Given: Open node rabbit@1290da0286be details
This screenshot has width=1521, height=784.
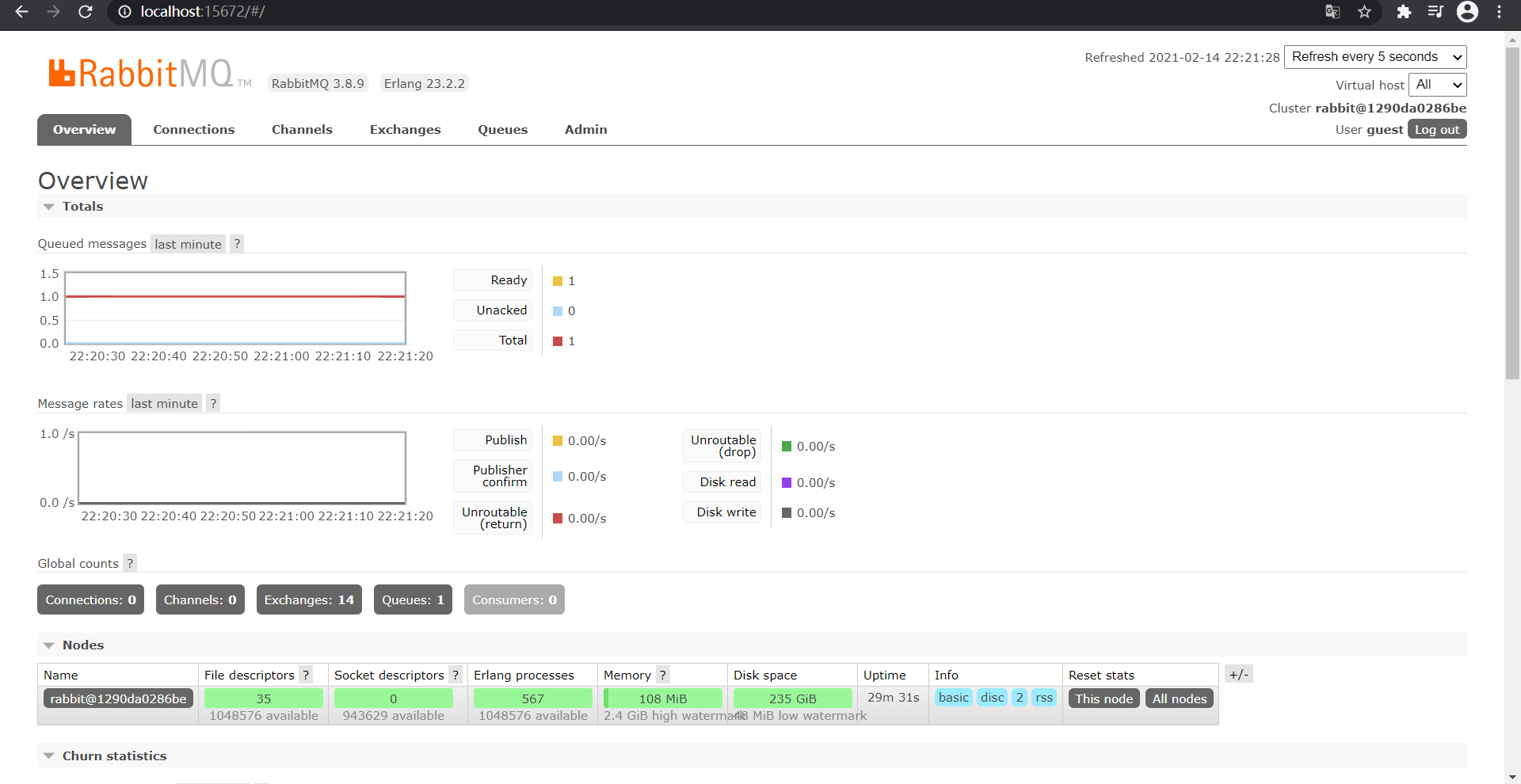Looking at the screenshot, I should (x=118, y=698).
